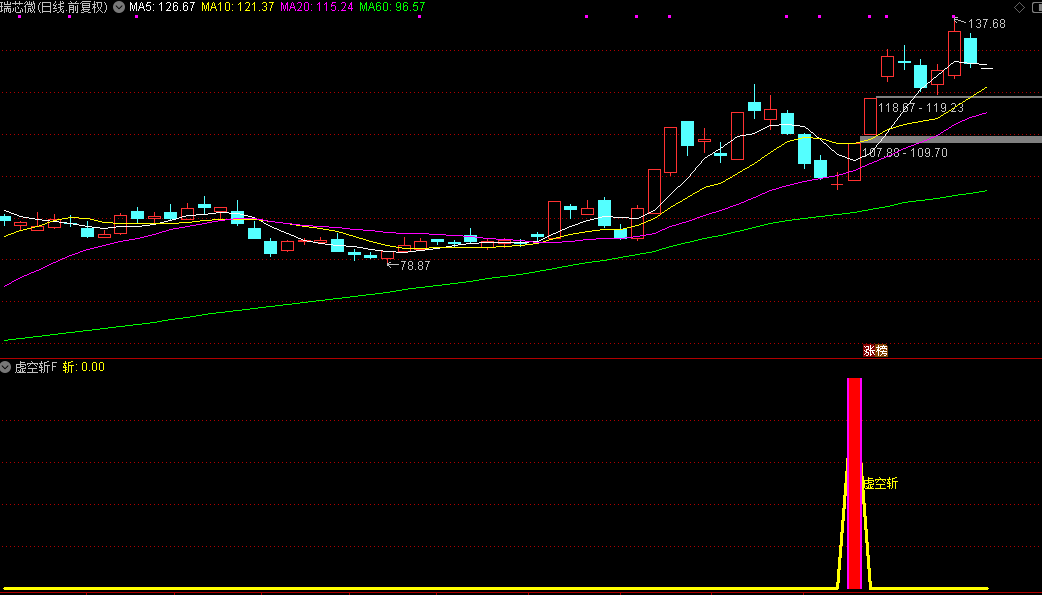
Task: Click the red 涨榜 tag
Action: pyautogui.click(x=875, y=351)
